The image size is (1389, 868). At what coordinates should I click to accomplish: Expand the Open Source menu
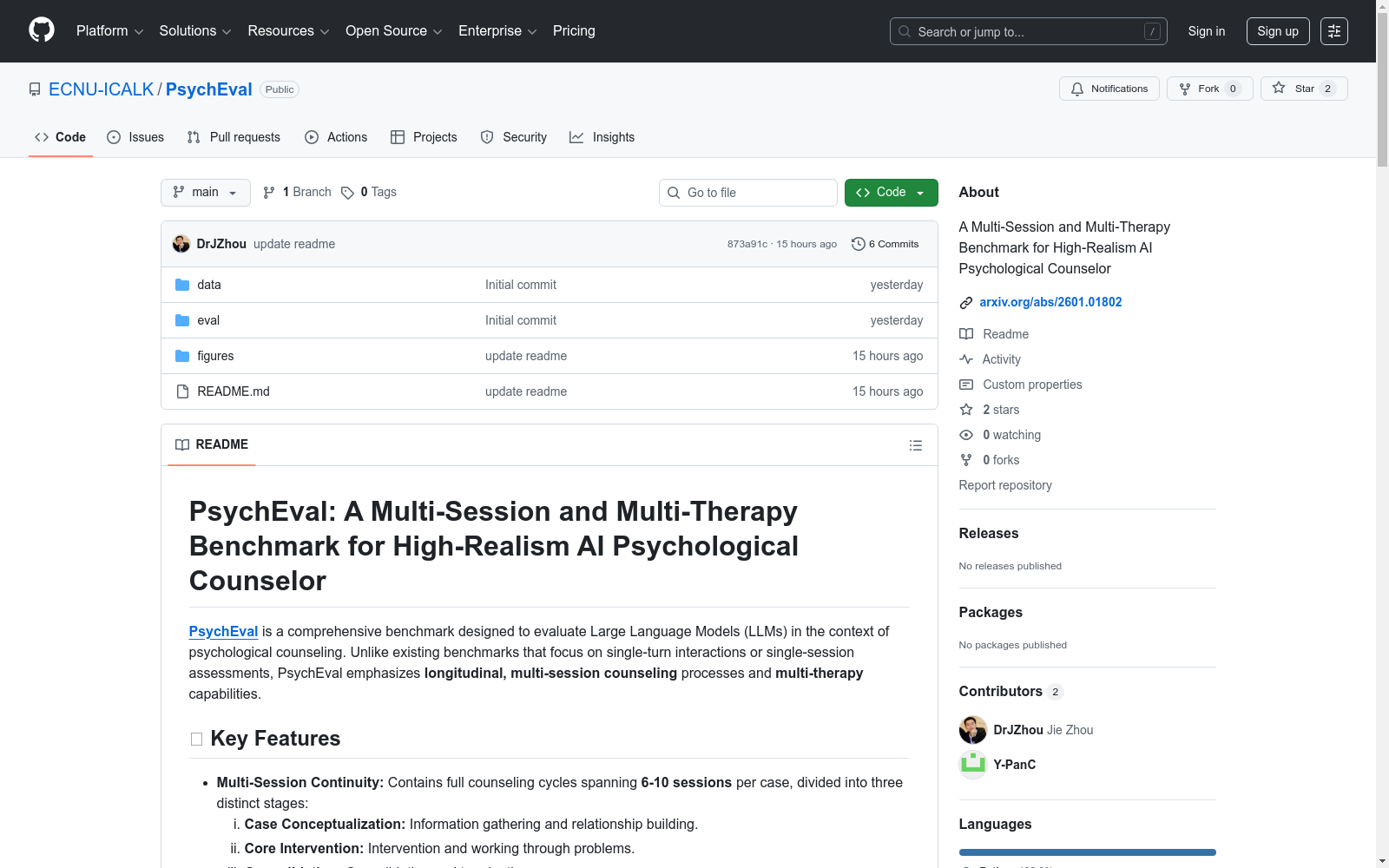click(394, 31)
